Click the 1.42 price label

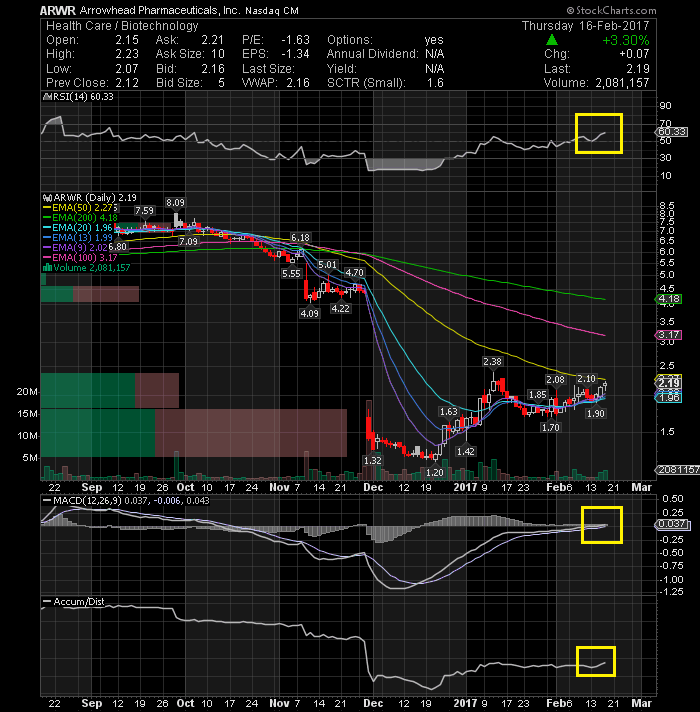[466, 451]
